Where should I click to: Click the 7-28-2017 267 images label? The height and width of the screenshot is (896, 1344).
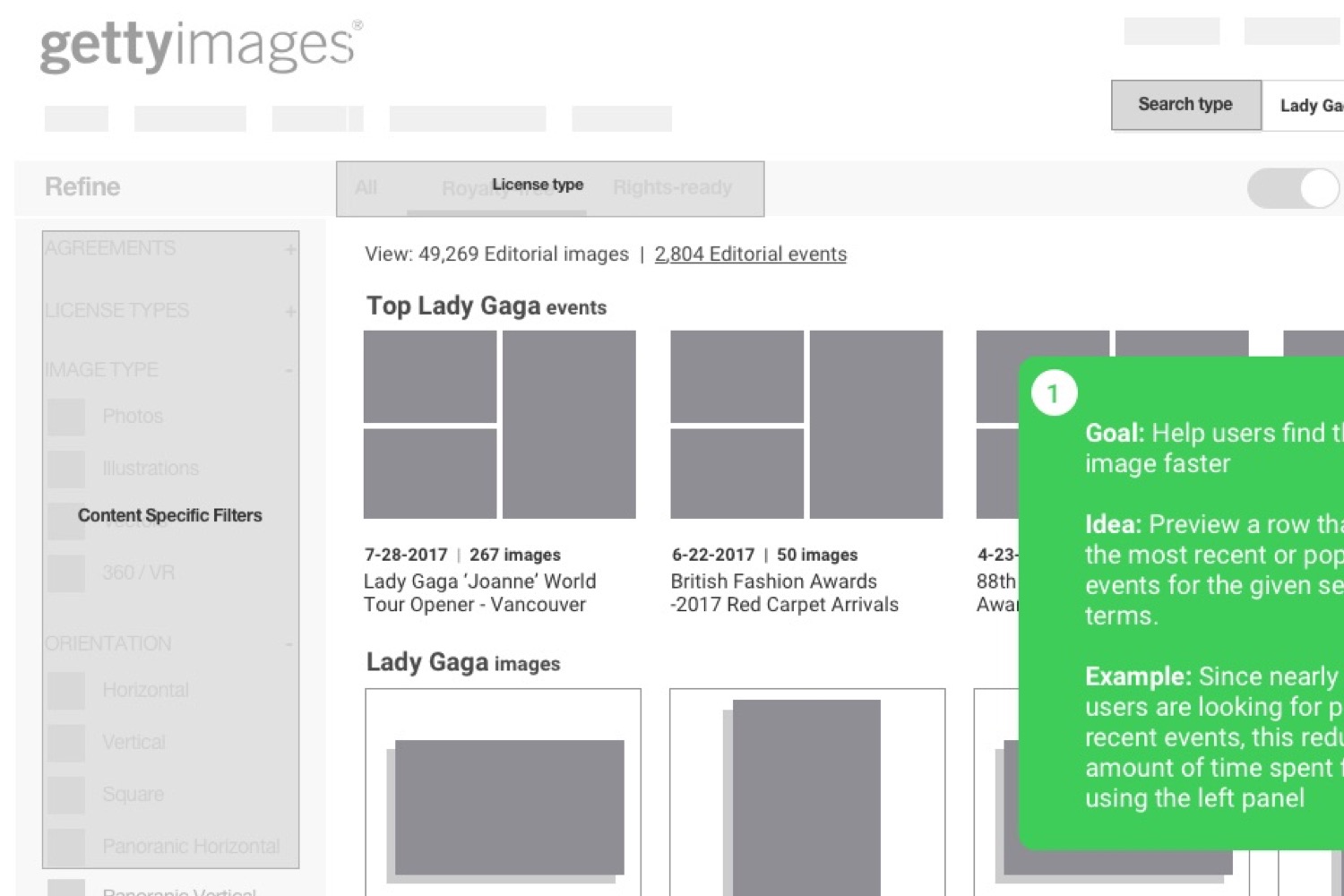462,555
